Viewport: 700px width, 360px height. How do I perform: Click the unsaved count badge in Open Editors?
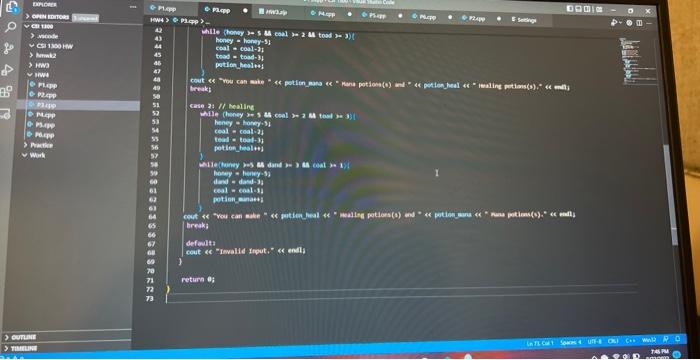point(85,18)
